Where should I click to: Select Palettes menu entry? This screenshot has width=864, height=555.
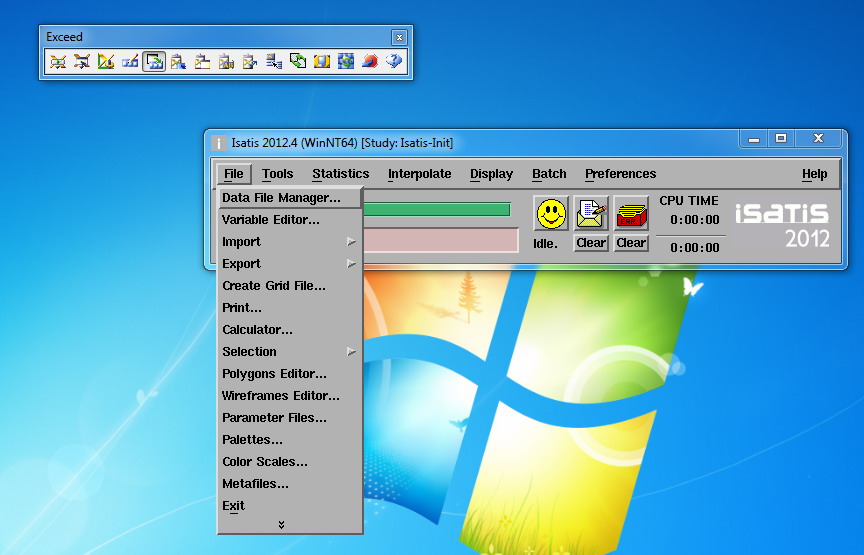[290, 440]
